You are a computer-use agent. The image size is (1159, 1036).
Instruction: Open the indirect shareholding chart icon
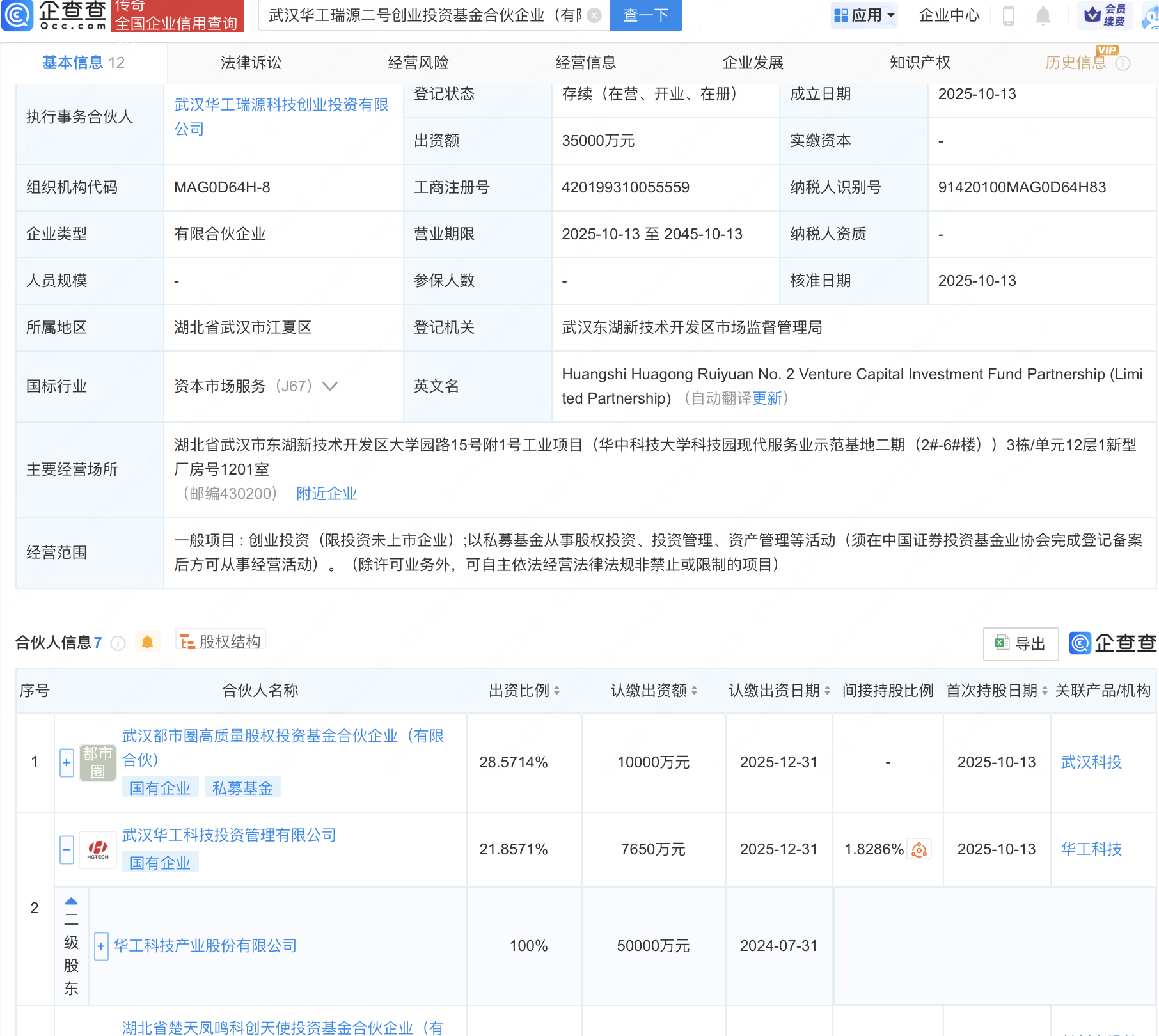point(919,849)
